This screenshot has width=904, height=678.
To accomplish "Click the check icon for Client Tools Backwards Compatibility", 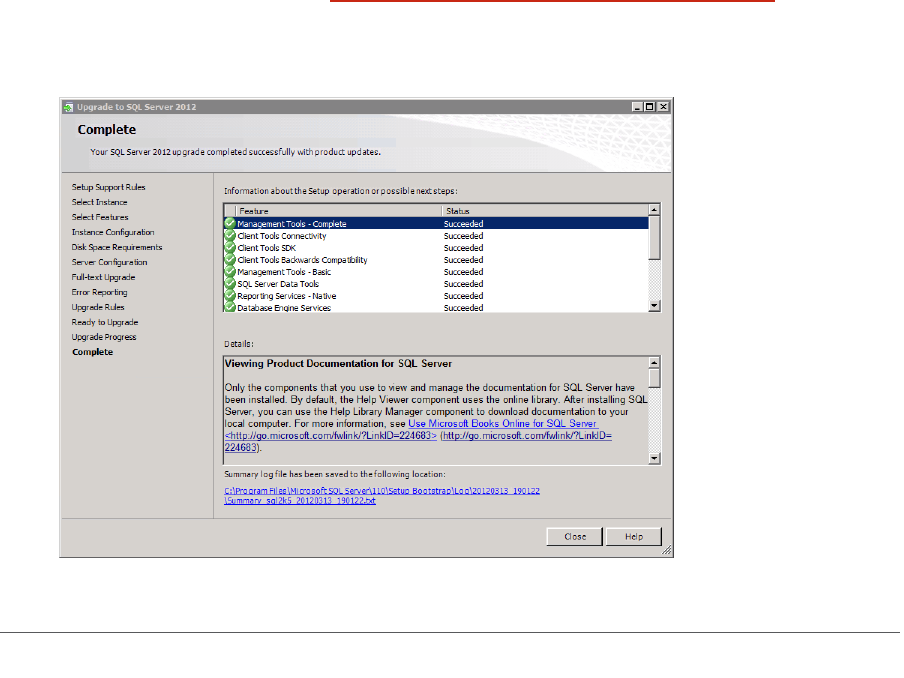I will point(230,260).
